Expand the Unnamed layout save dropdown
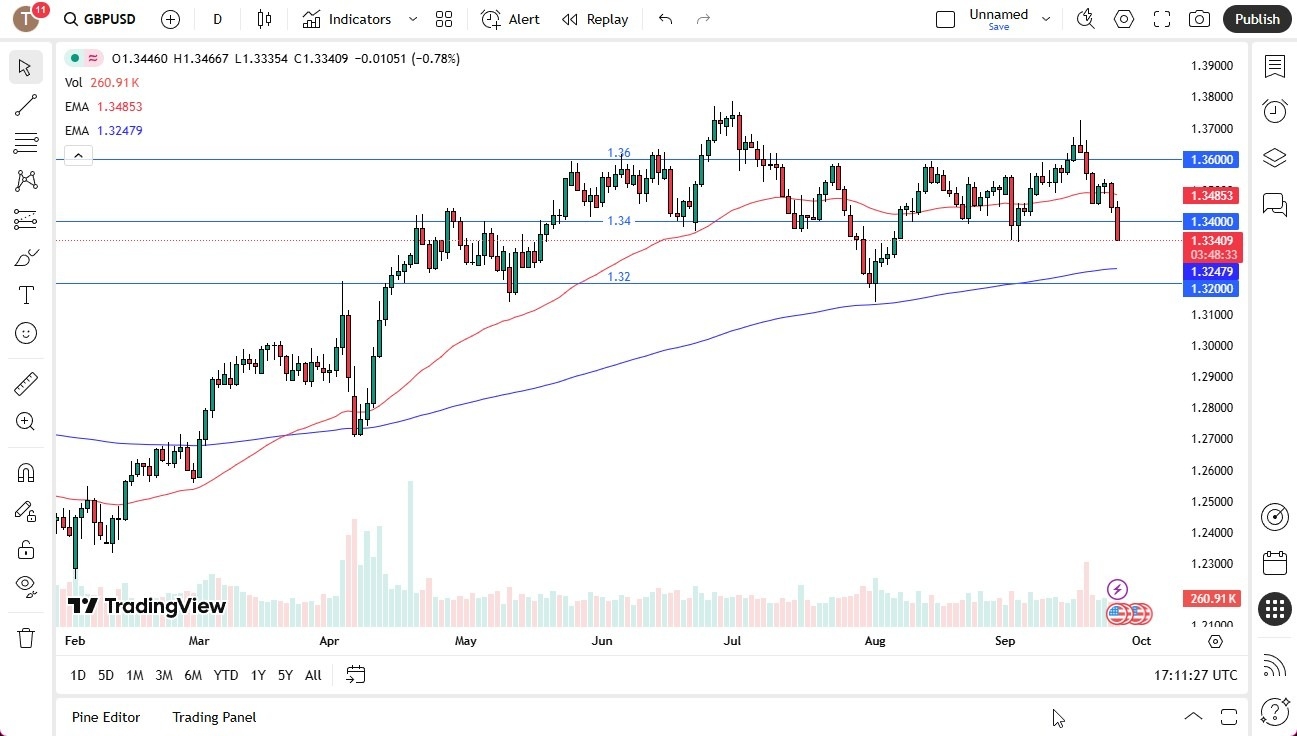Viewport: 1297px width, 736px height. coord(1046,17)
